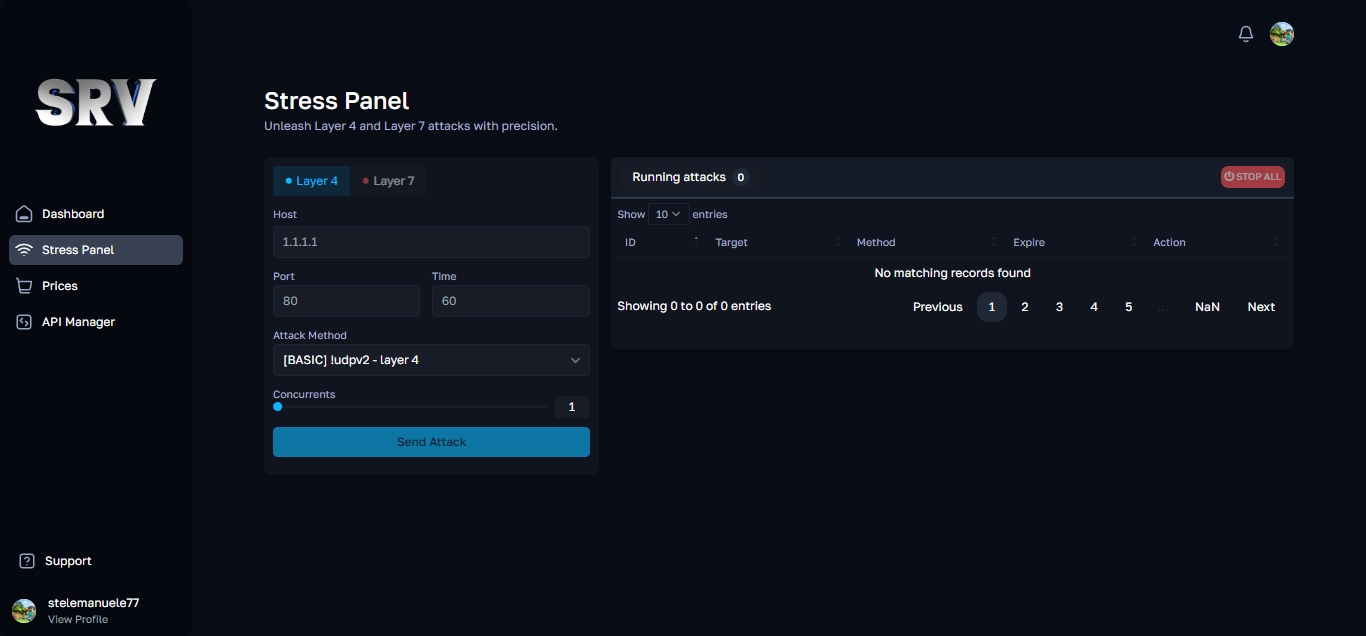Viewport: 1366px width, 636px height.
Task: Click the Prices shopping cart icon
Action: click(25, 286)
